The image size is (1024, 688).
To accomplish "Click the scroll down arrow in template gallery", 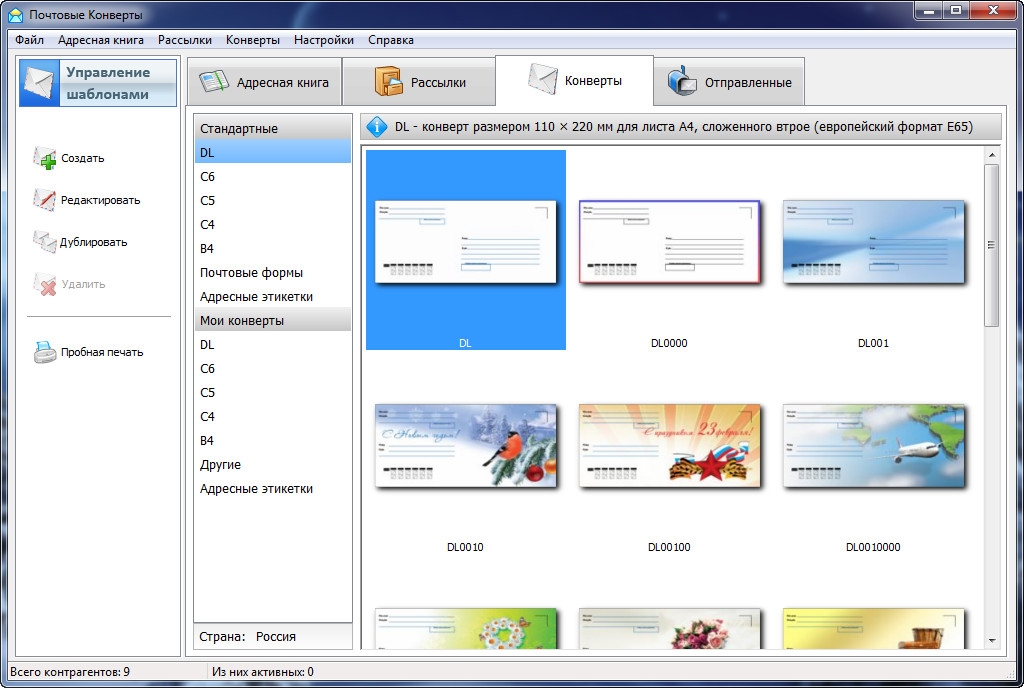I will [992, 640].
